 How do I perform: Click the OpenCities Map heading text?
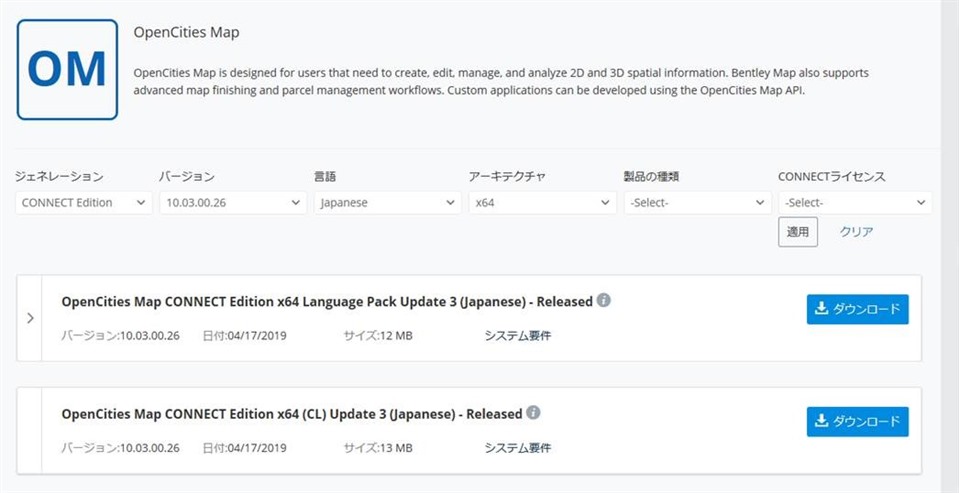[x=187, y=32]
